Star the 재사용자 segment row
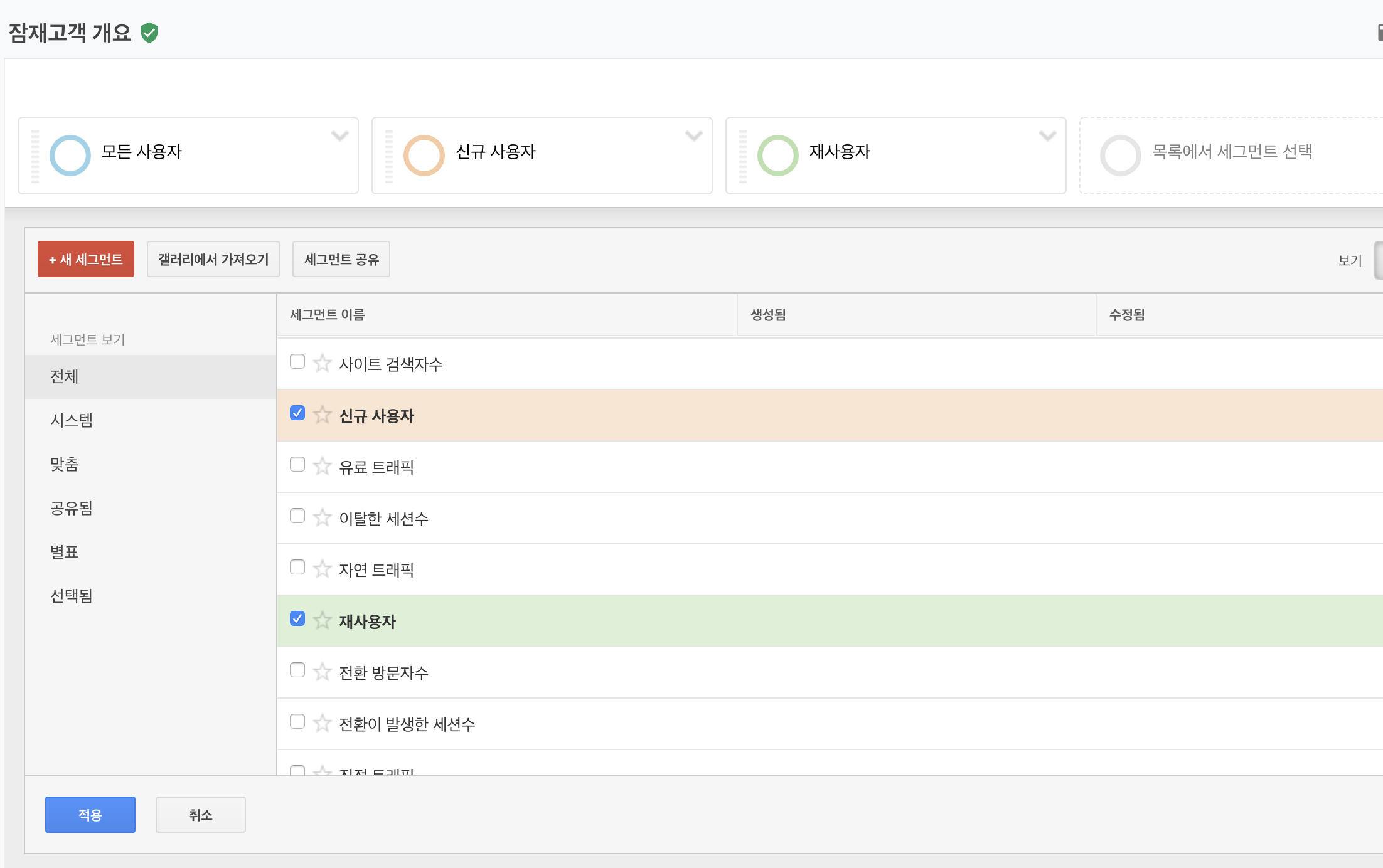 [323, 620]
